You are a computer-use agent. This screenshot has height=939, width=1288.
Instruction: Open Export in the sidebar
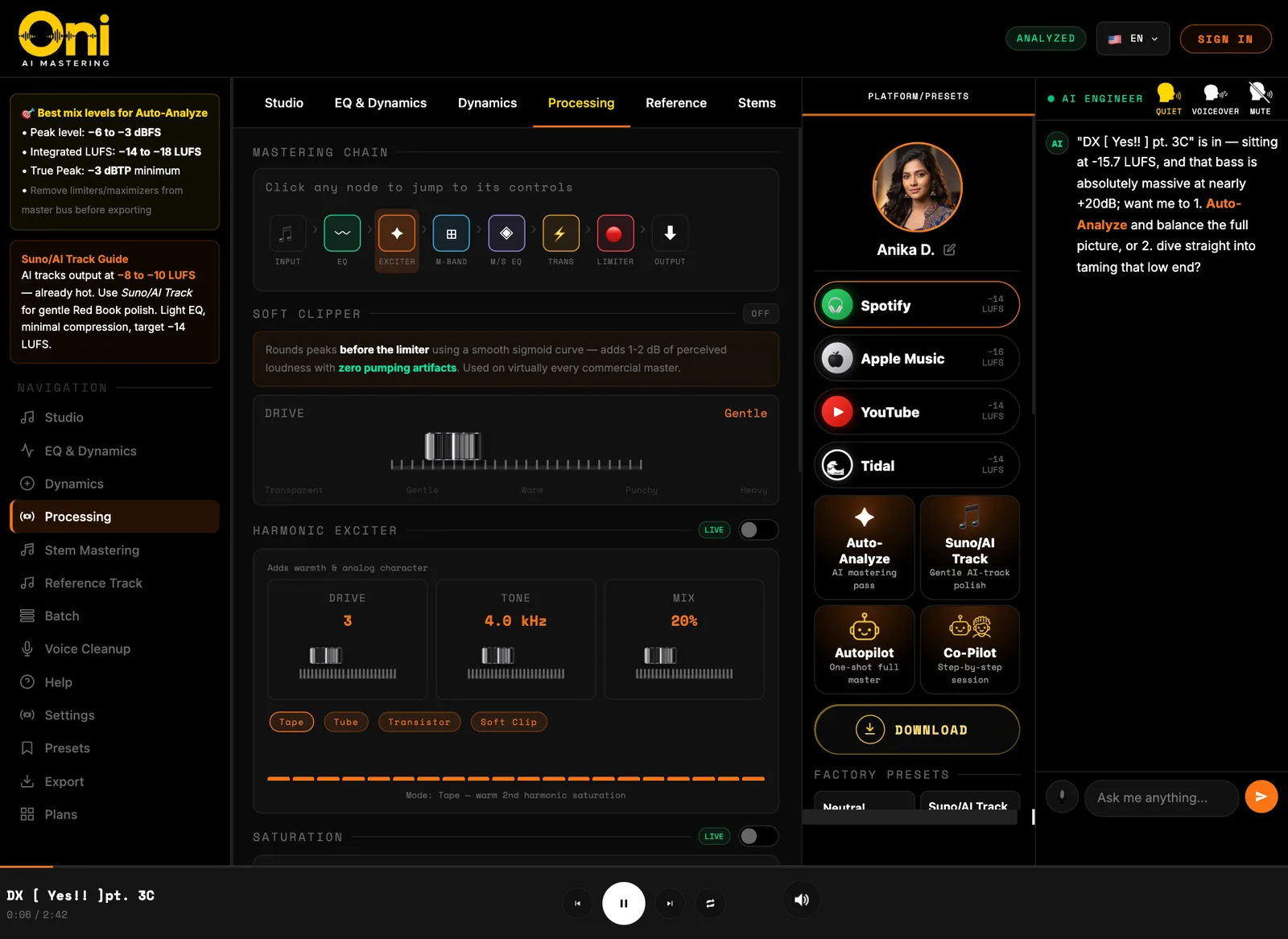tap(114, 781)
